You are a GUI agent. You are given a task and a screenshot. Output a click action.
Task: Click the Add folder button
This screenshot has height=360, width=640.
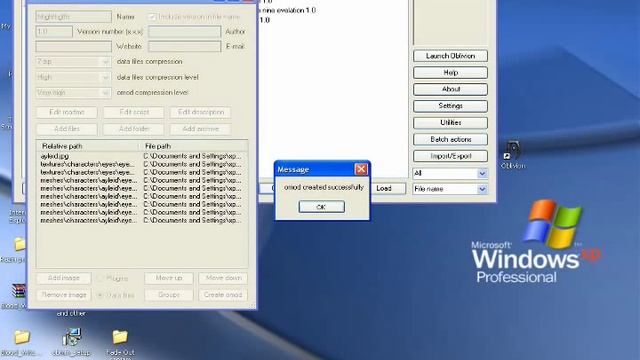pos(134,129)
